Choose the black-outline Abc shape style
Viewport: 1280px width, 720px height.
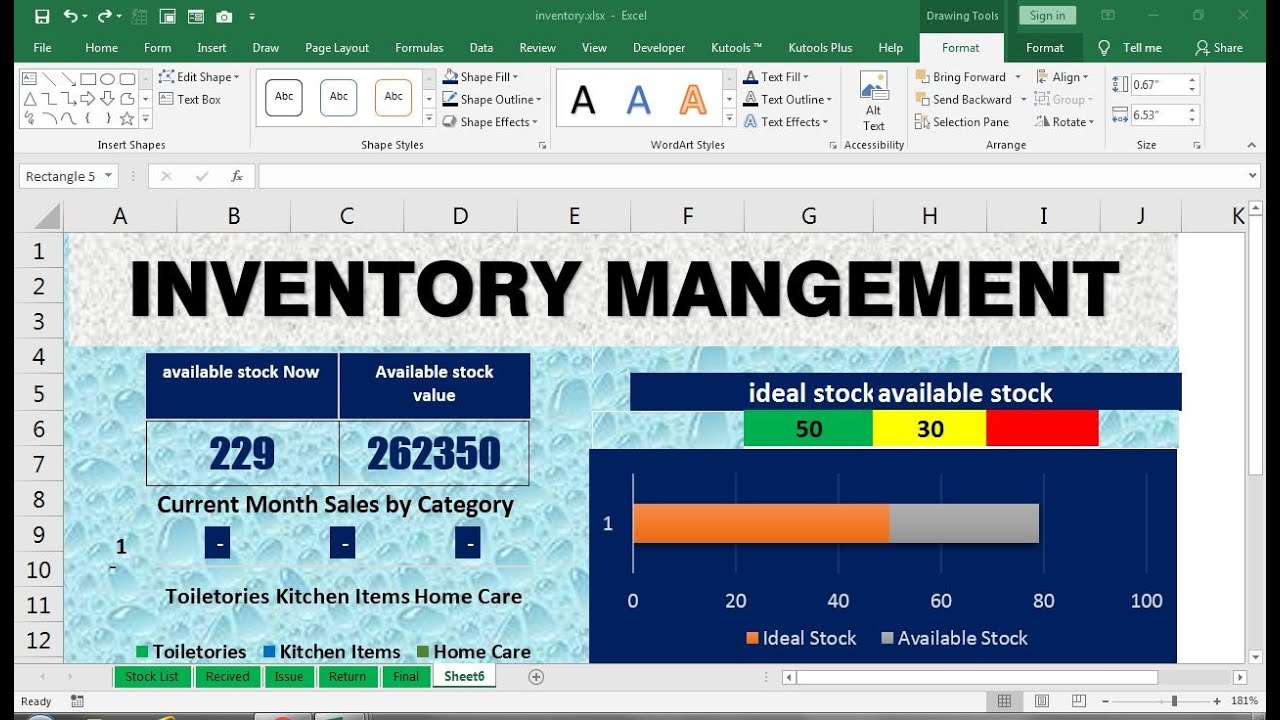coord(284,97)
